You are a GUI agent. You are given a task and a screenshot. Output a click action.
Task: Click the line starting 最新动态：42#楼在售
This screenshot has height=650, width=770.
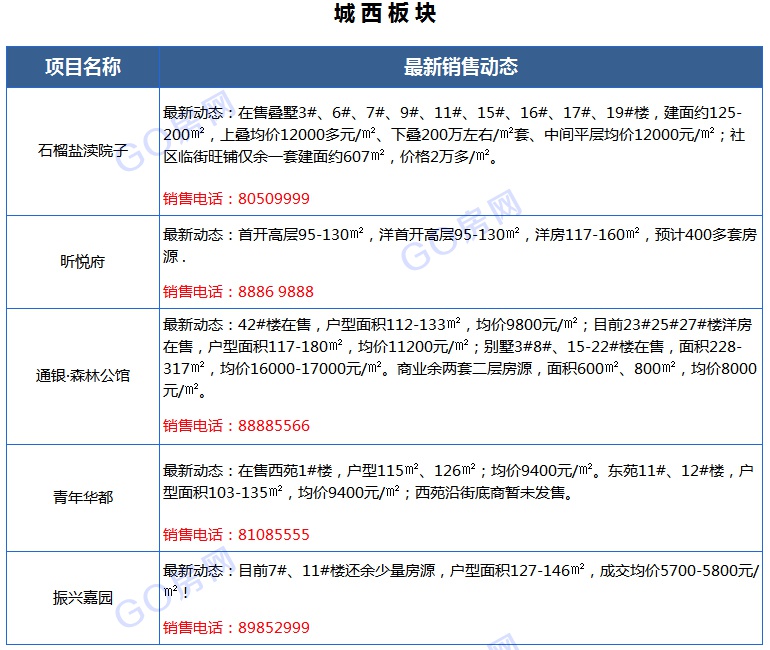coord(458,325)
